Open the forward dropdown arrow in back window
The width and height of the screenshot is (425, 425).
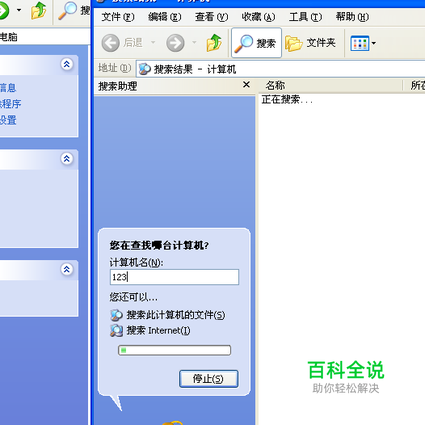pyautogui.click(x=19, y=10)
